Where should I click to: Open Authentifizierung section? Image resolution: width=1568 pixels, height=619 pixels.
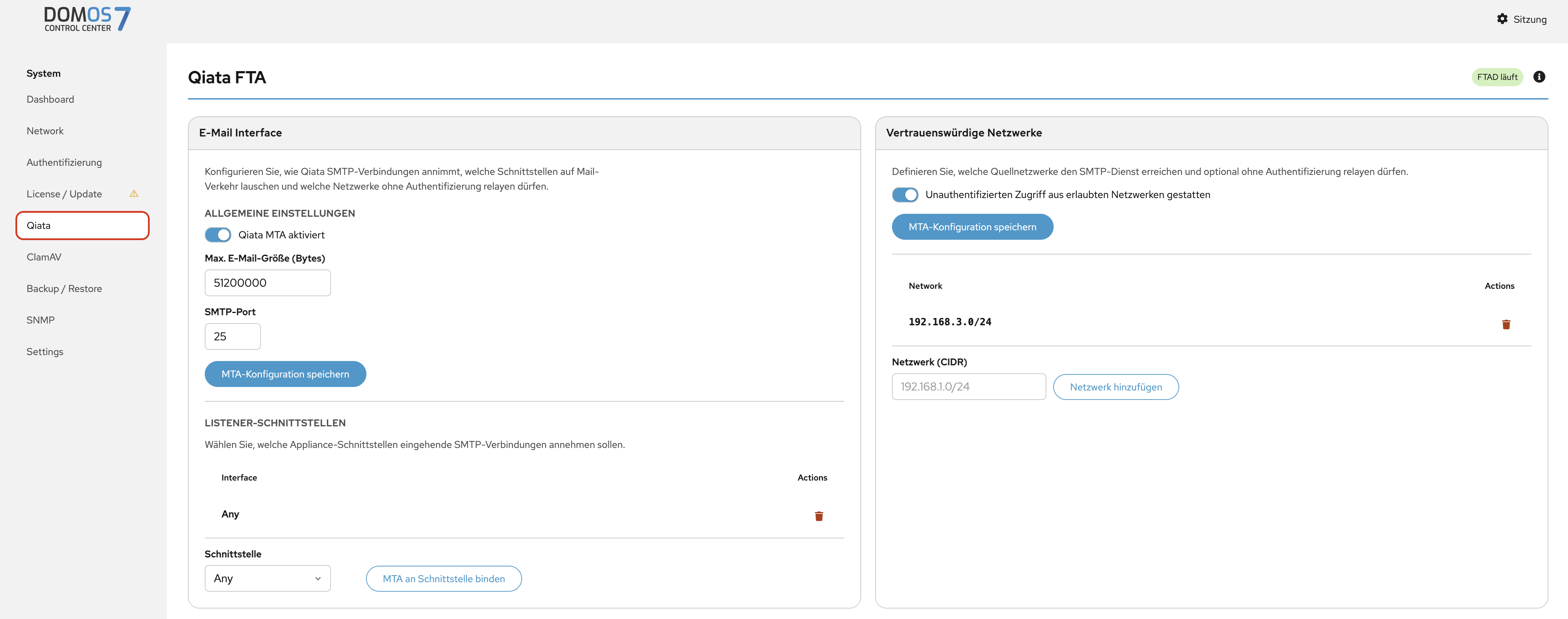point(65,163)
